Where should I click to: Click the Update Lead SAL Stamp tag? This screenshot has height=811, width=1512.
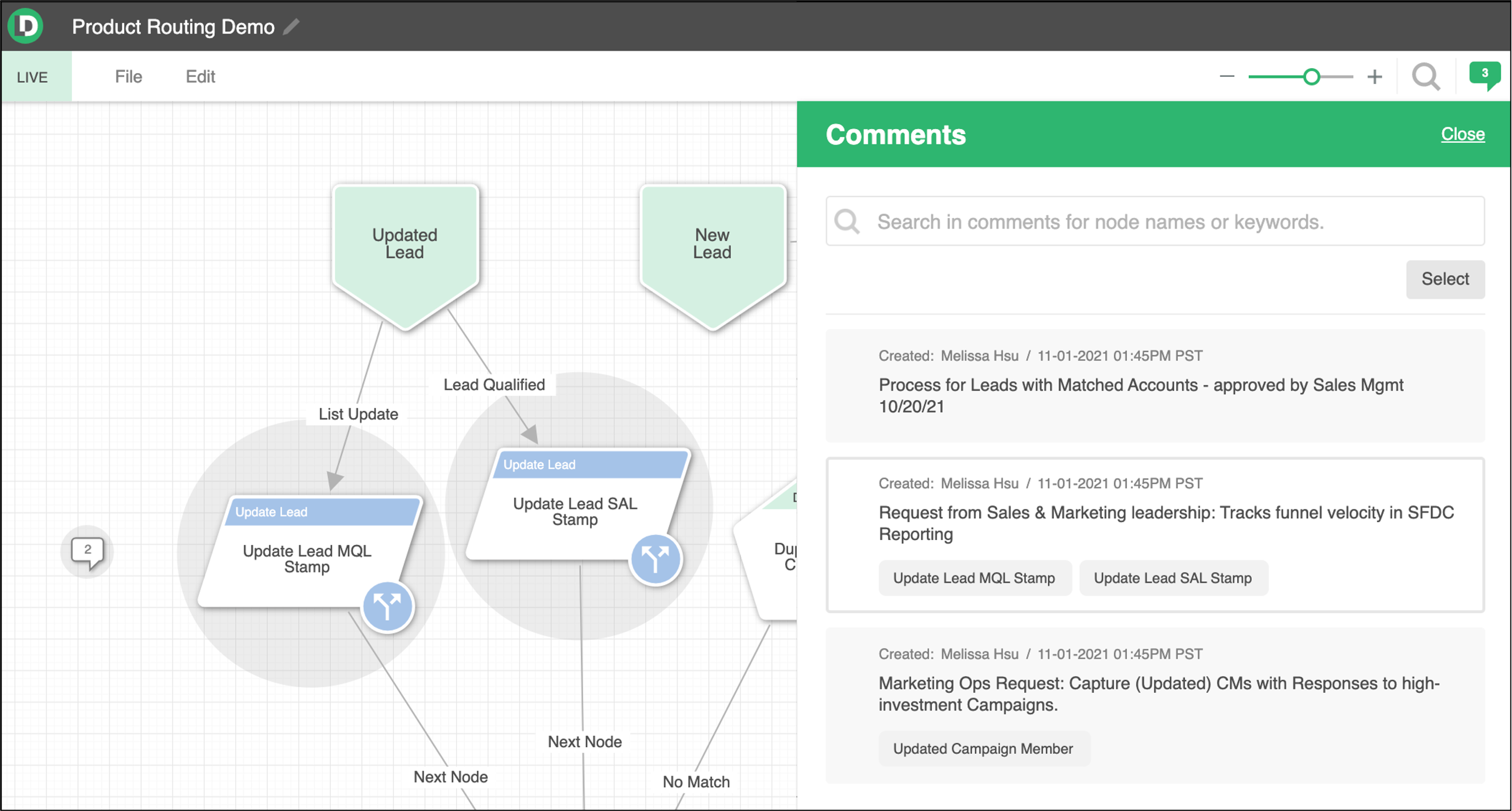pos(1172,578)
